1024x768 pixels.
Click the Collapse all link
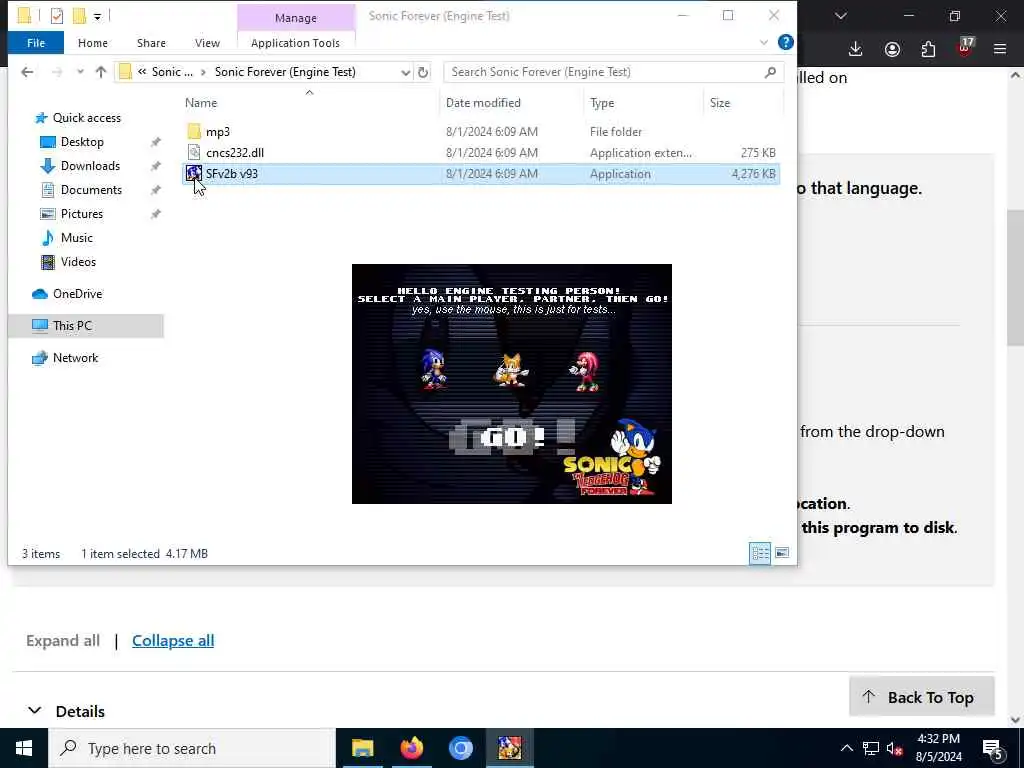pyautogui.click(x=173, y=641)
